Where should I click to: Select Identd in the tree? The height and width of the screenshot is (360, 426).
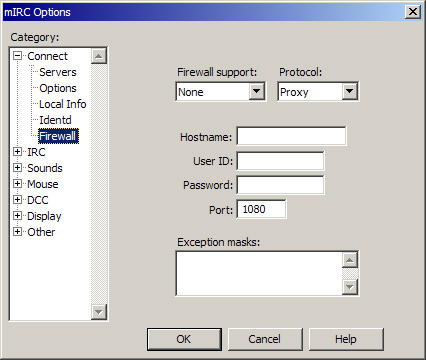click(55, 120)
